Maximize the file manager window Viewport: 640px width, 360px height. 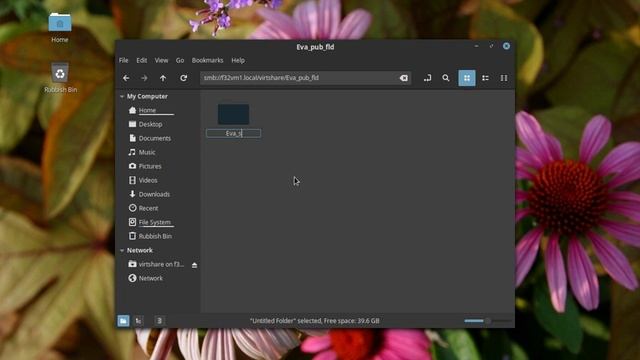[x=491, y=46]
